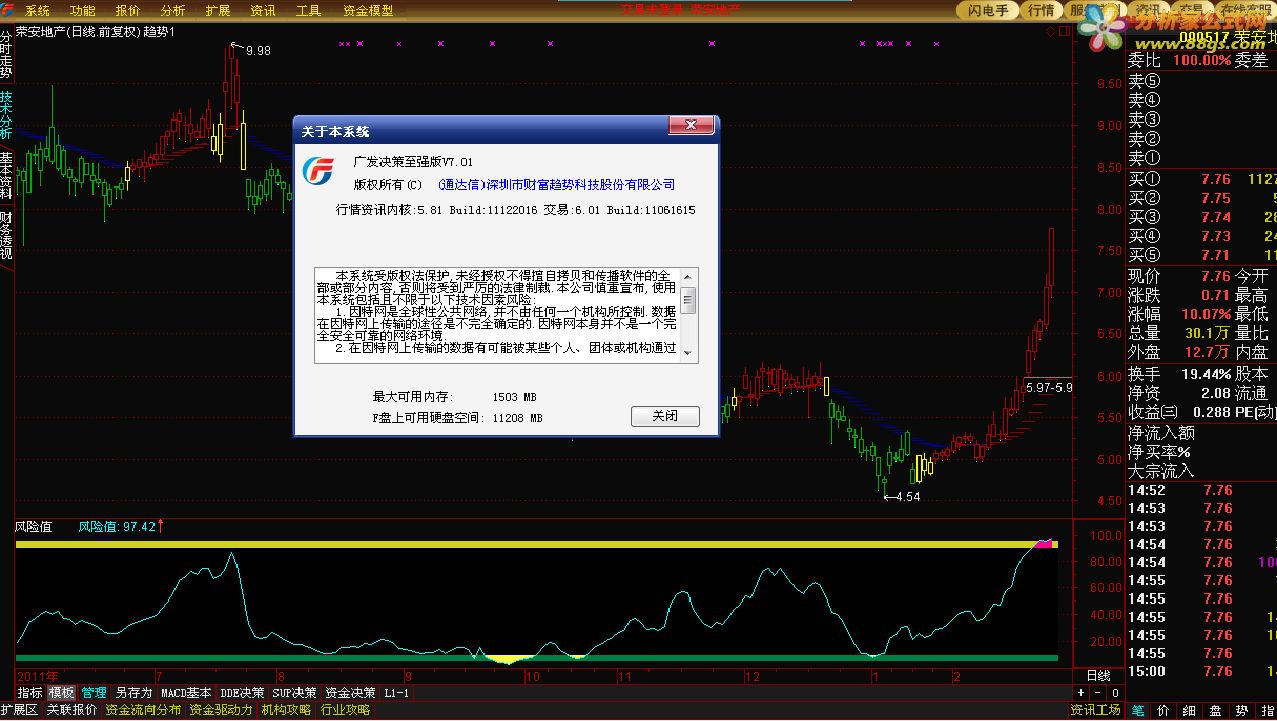The height and width of the screenshot is (721, 1277).
Task: Click the 日线 period selector
Action: pos(1098,676)
